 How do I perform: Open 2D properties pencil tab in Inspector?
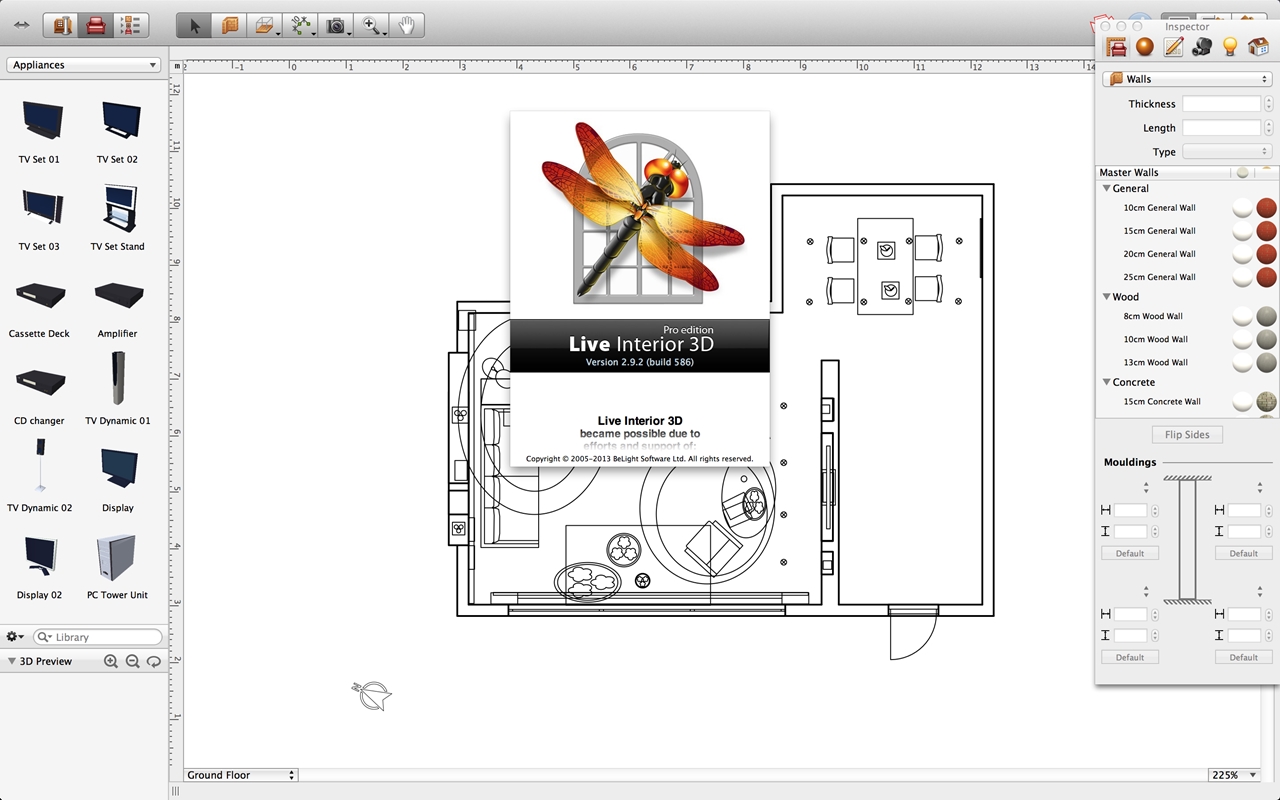coord(1173,47)
